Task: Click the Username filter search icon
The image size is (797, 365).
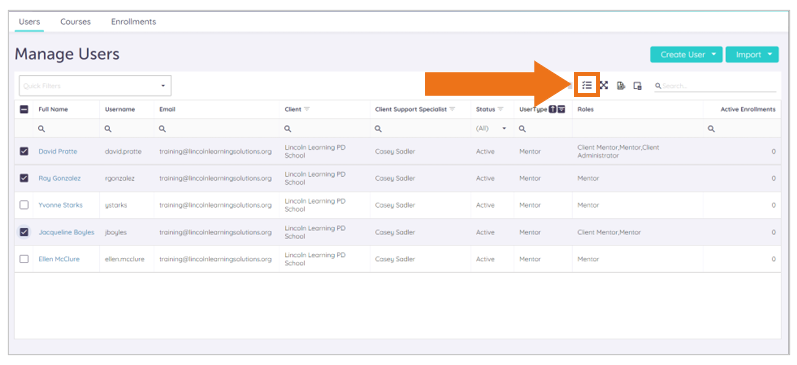Action: tap(108, 129)
